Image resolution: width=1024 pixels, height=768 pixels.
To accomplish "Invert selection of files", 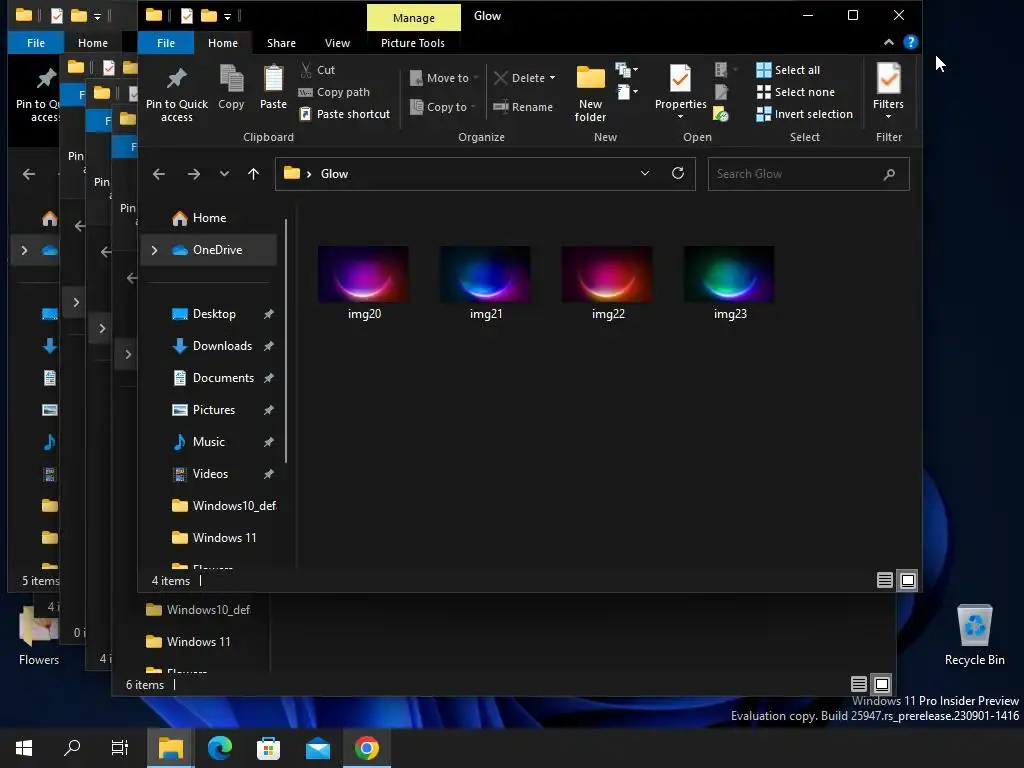I will (x=805, y=114).
